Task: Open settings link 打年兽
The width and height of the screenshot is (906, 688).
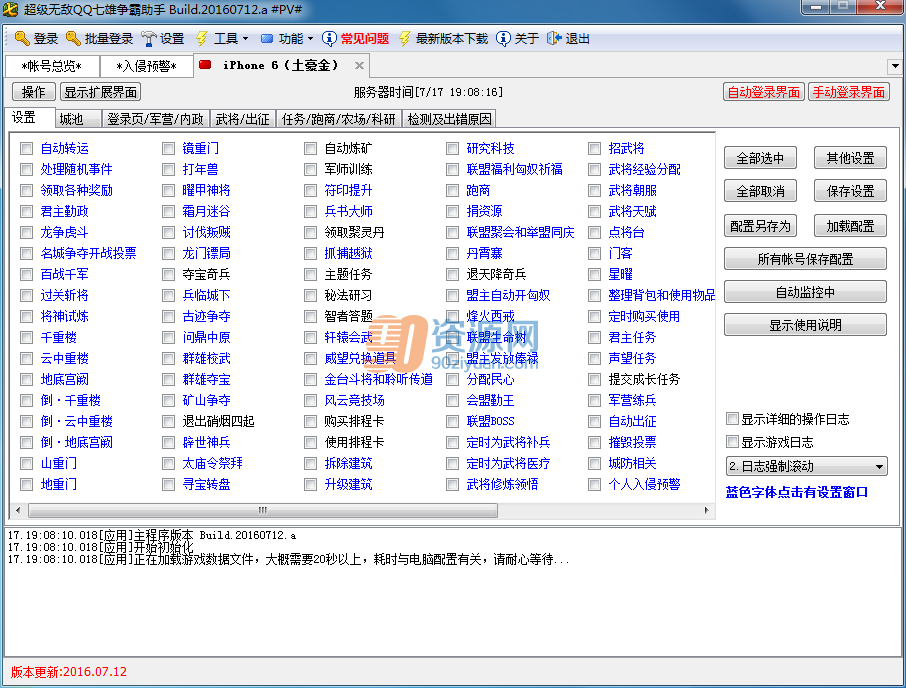Action: (200, 170)
